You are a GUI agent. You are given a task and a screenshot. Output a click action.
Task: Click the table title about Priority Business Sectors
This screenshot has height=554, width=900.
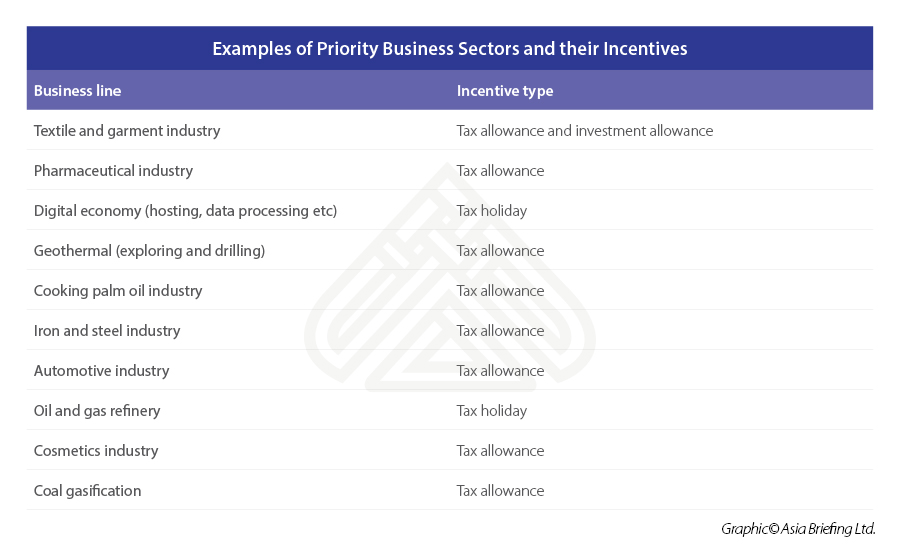pyautogui.click(x=449, y=48)
